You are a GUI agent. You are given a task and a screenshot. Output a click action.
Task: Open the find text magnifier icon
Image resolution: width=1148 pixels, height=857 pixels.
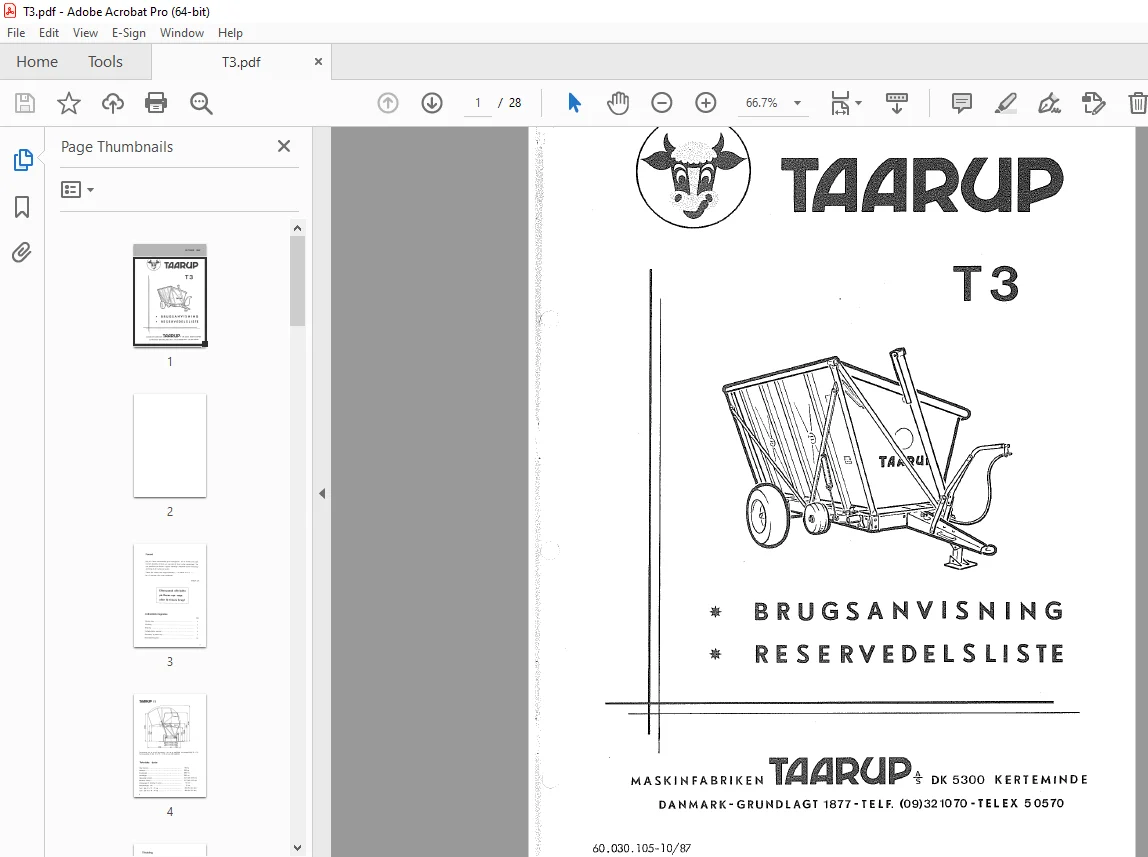tap(201, 103)
